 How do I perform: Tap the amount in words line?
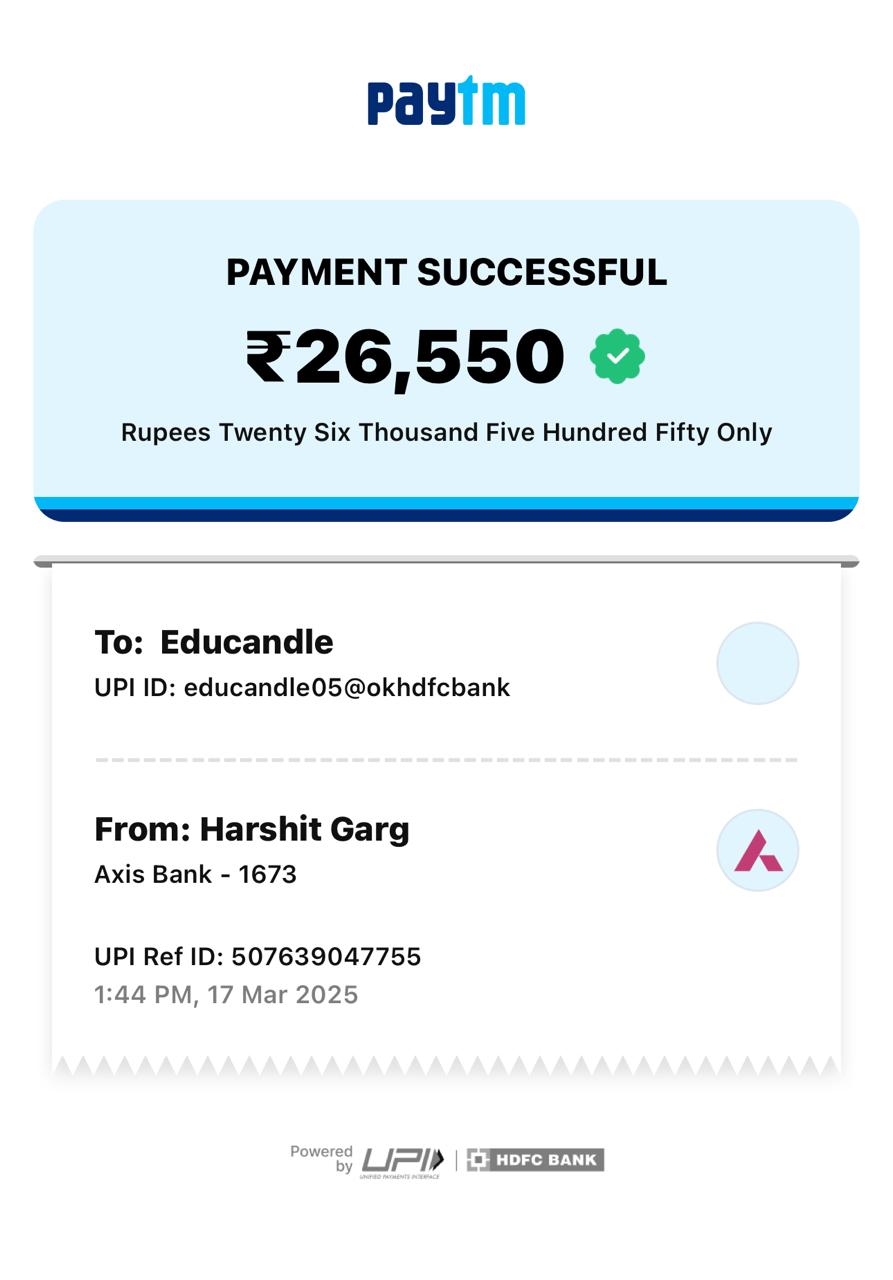(x=446, y=433)
